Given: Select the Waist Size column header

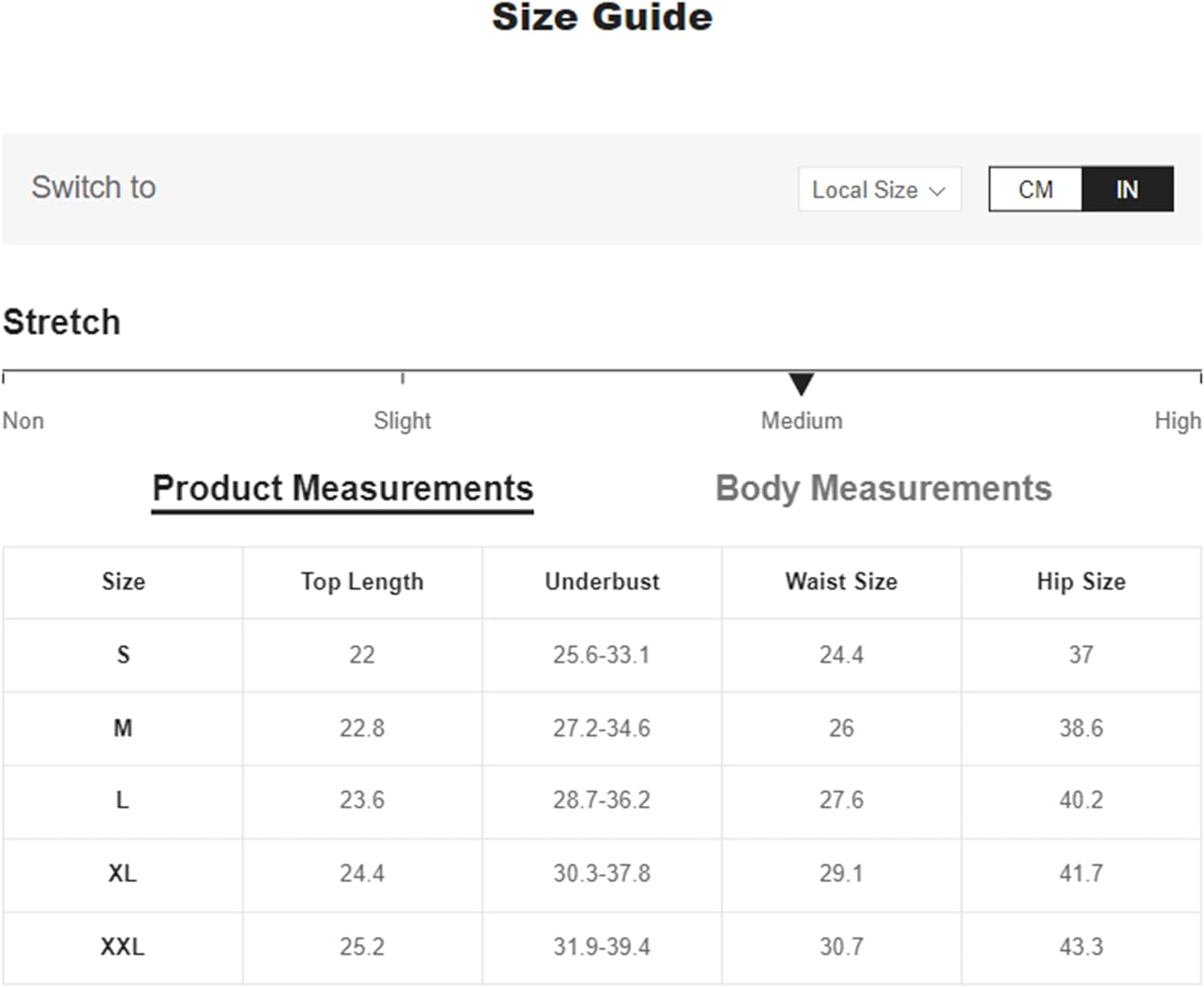Looking at the screenshot, I should click(841, 582).
